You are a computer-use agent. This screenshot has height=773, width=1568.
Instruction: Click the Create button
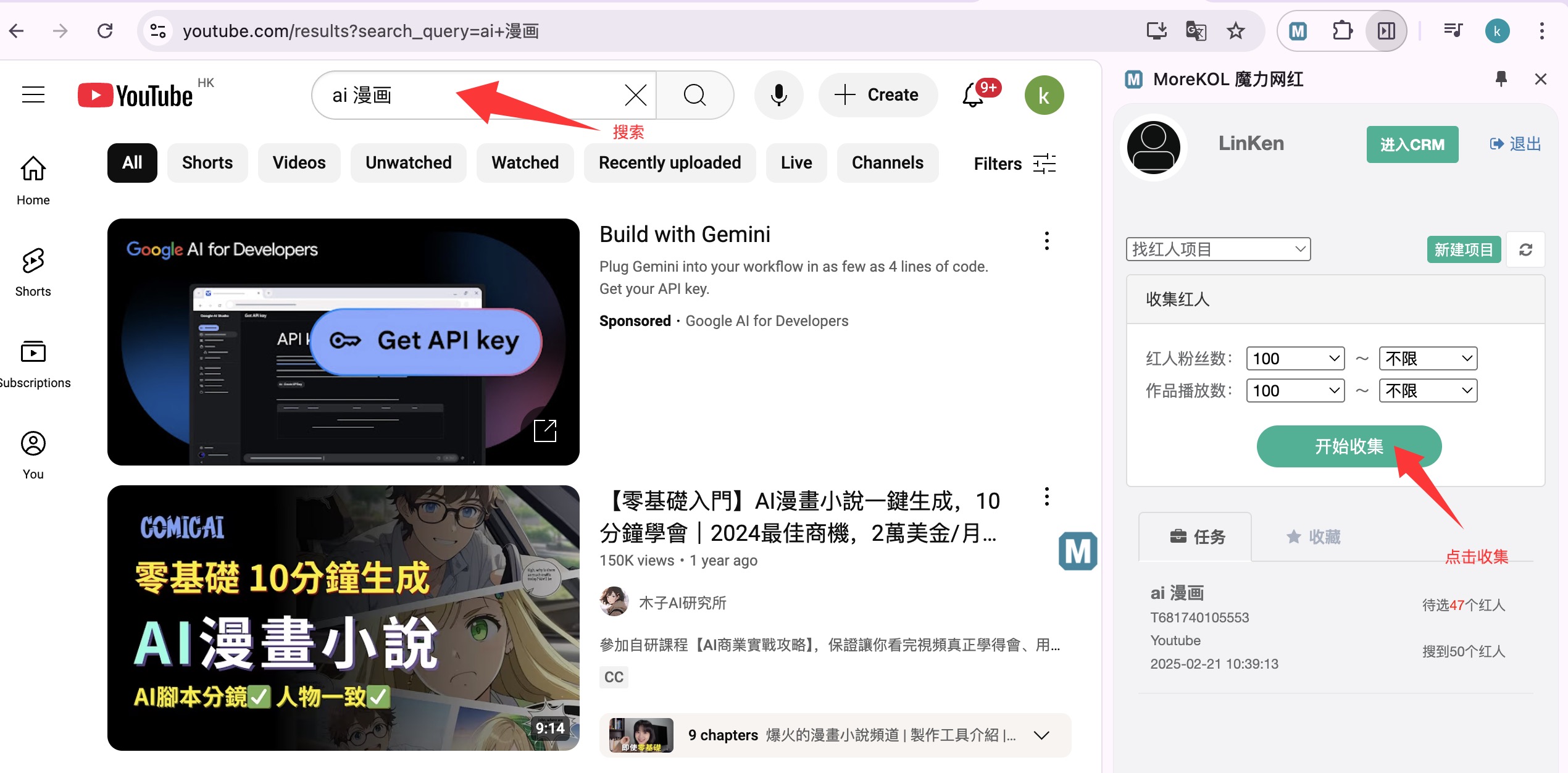click(878, 95)
